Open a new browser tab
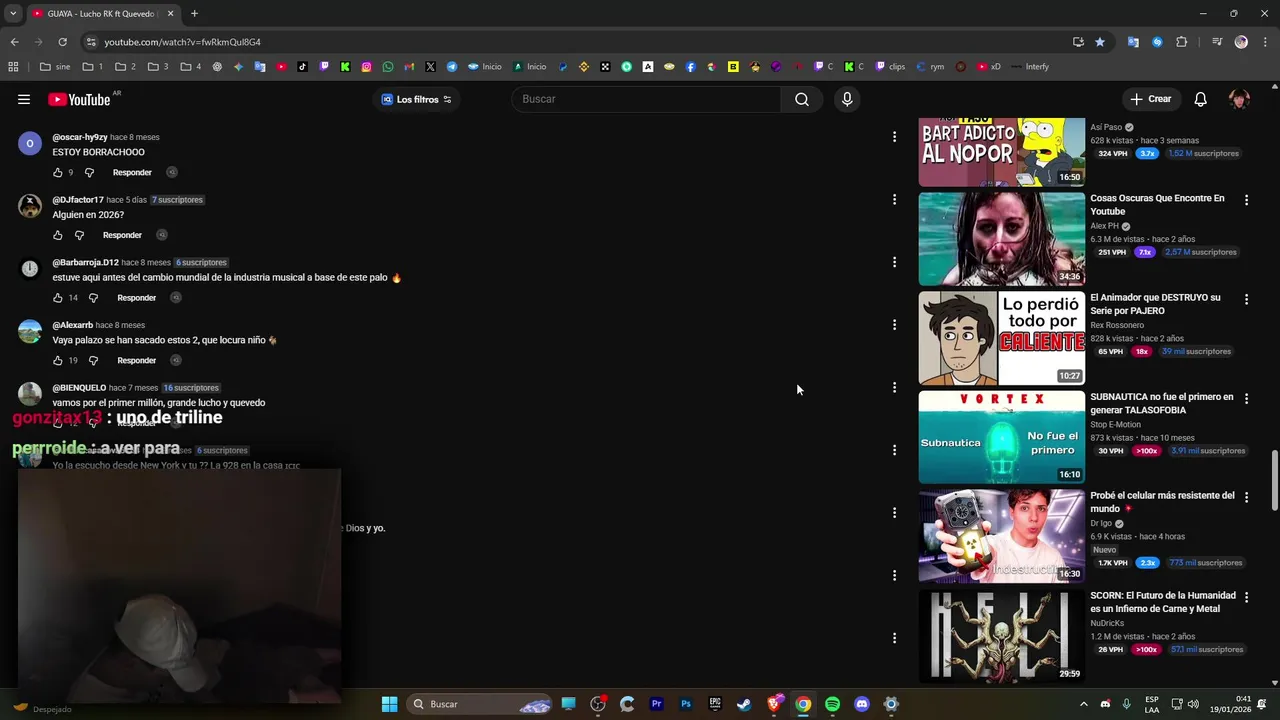Screen dimensions: 1280x720 pyautogui.click(x=194, y=14)
